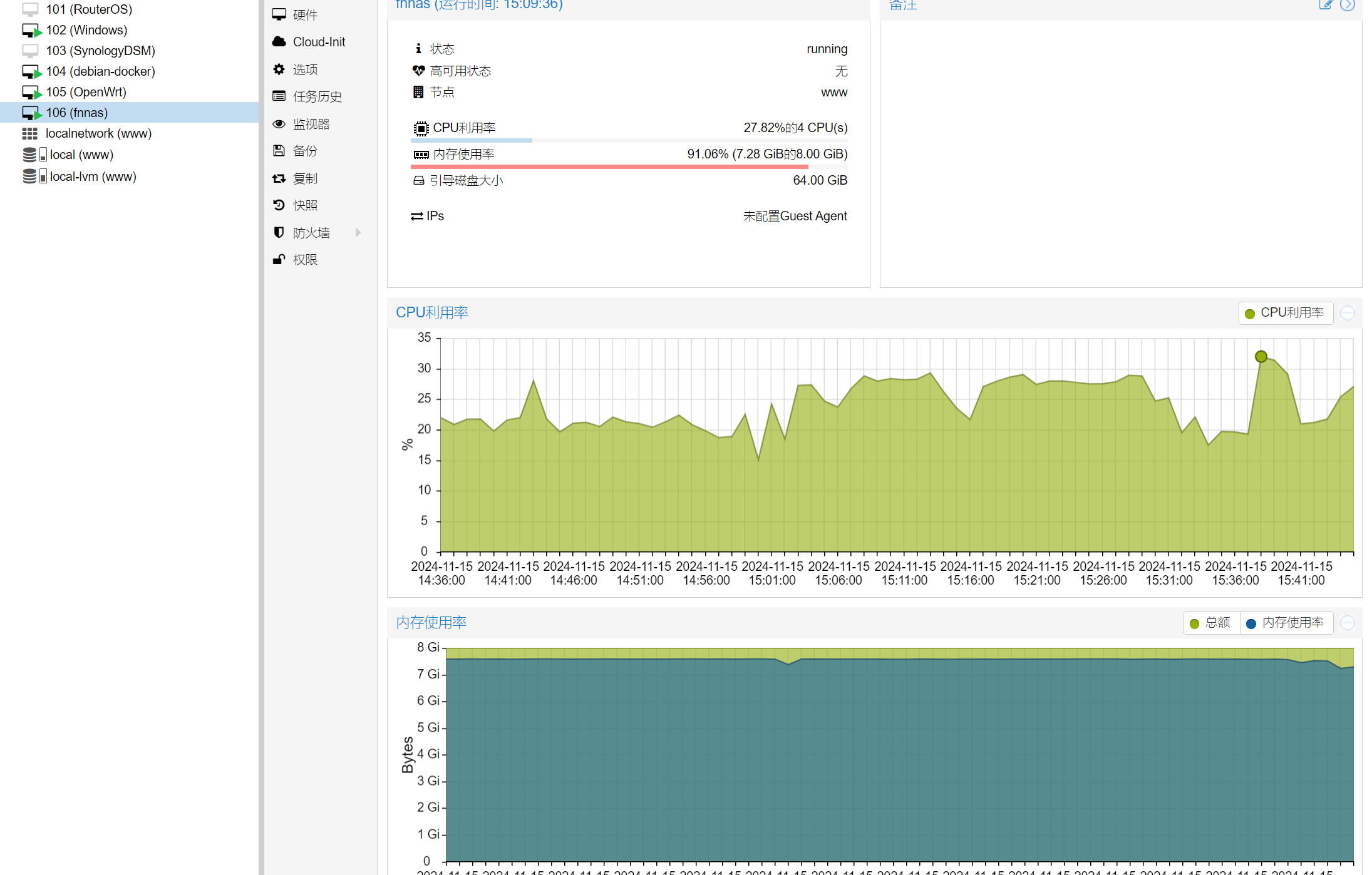Viewport: 1372px width, 875px height.
Task: Collapse the 内存使用率 chart panel
Action: pos(1348,623)
